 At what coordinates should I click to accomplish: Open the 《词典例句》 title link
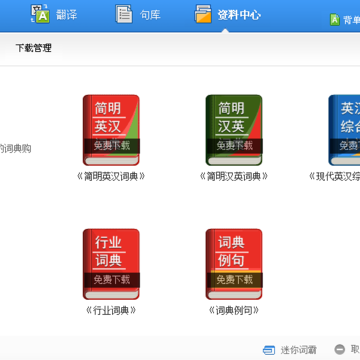[234, 311]
